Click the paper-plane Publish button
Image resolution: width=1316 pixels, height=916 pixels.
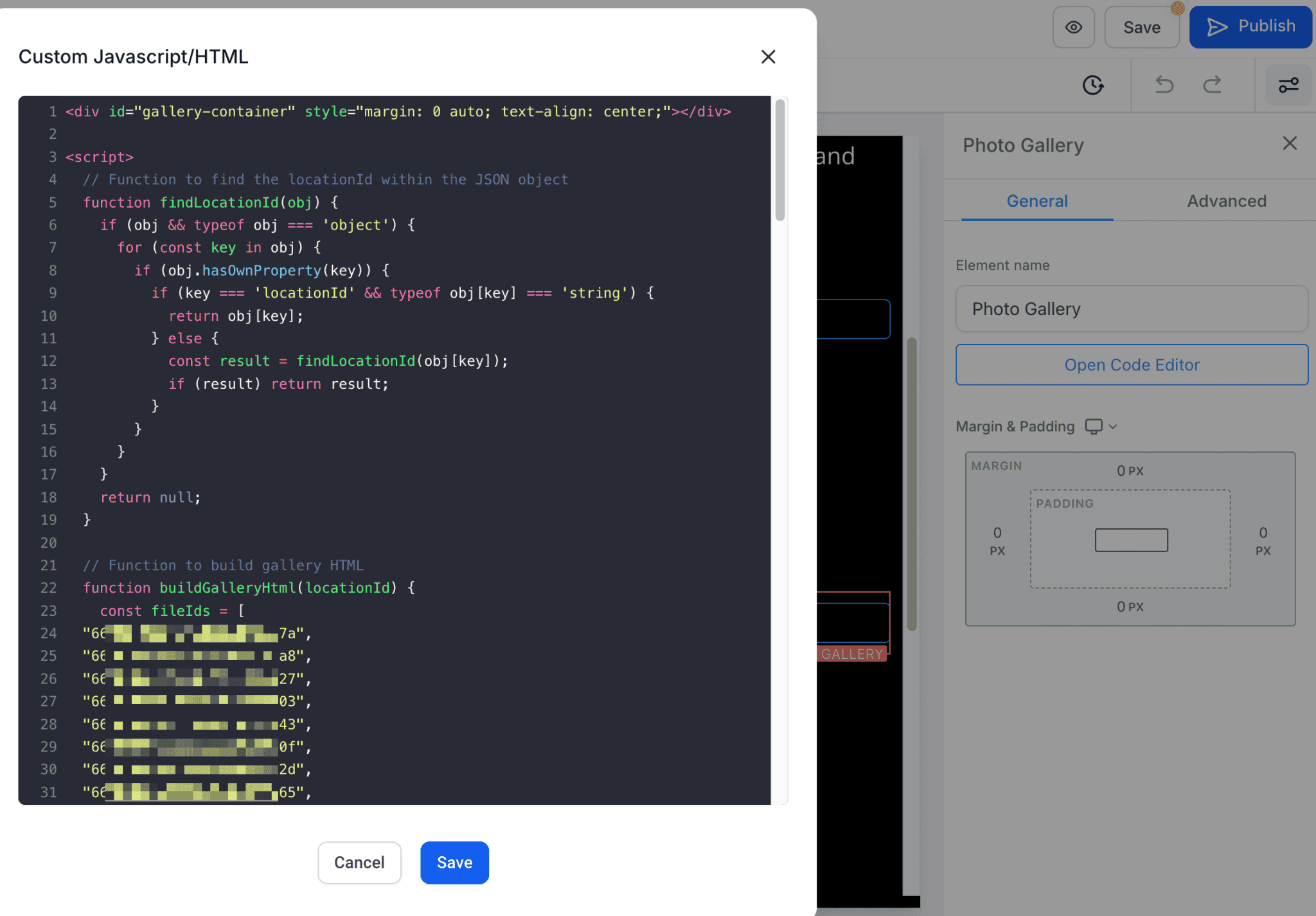(x=1250, y=27)
